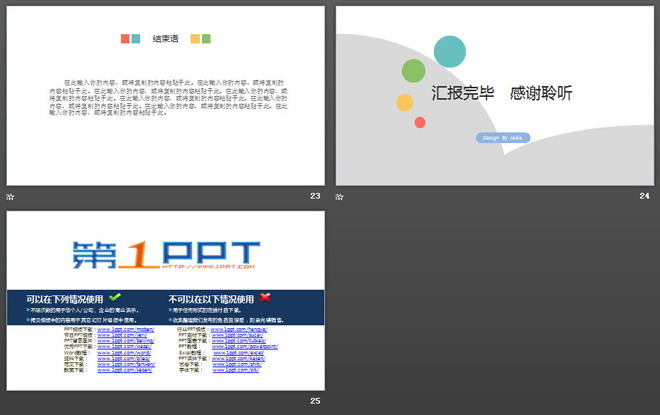This screenshot has width=660, height=415.
Task: Click the 第1PPT logo on slide 25
Action: point(166,255)
